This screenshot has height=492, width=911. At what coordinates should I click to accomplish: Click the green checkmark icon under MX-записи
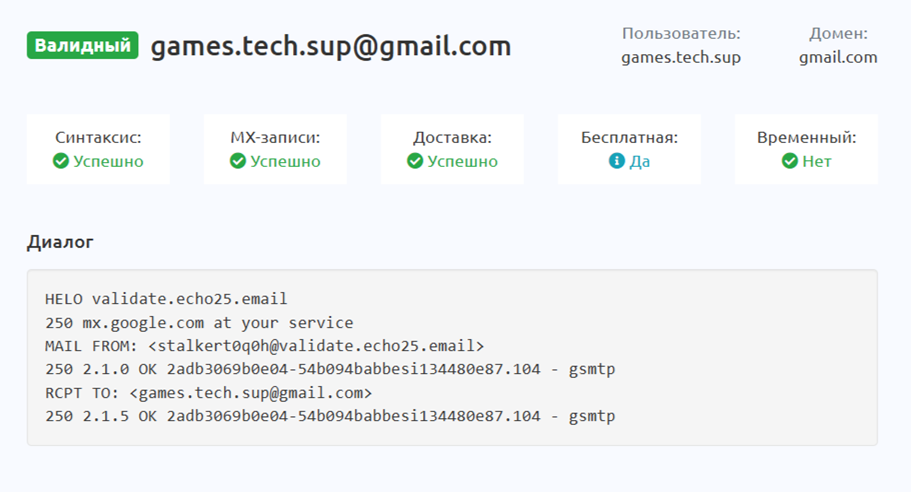[238, 161]
